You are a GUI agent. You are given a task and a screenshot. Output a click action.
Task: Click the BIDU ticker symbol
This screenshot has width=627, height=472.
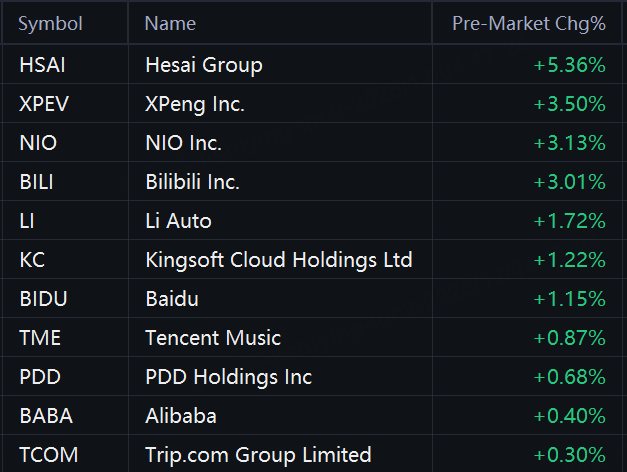(42, 299)
